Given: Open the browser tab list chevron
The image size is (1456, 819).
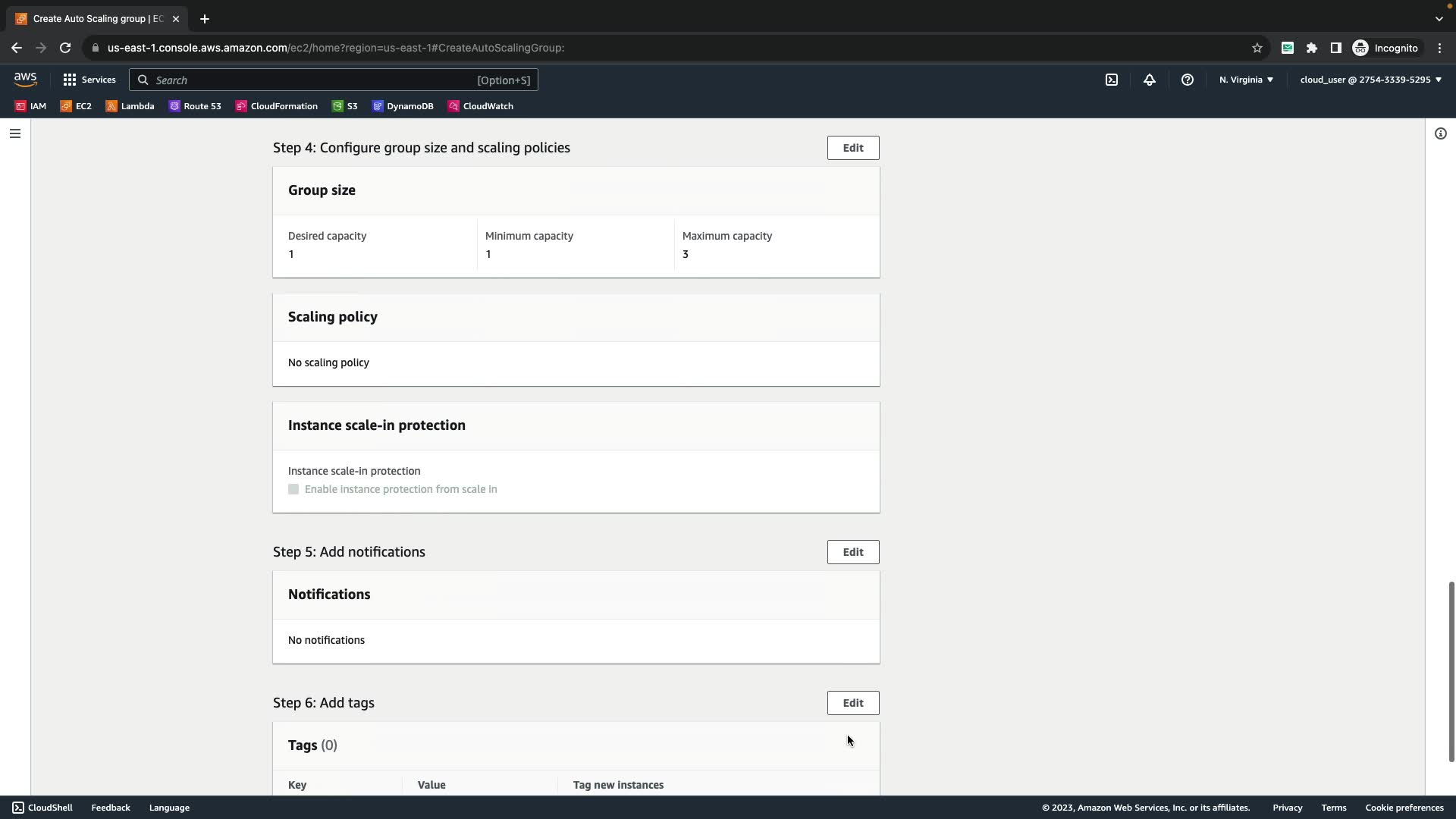Looking at the screenshot, I should point(1439,19).
